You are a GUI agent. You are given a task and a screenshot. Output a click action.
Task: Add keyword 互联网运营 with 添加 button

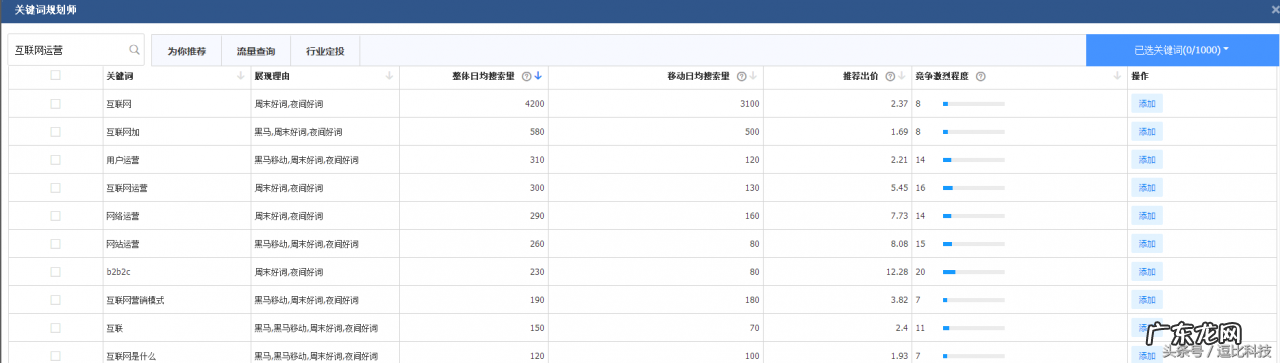tap(1147, 187)
